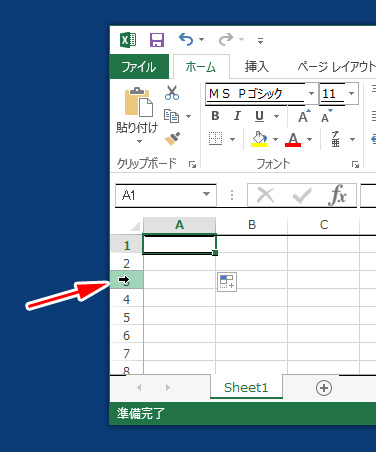
Task: Apply yellow fill color to cell
Action: [259, 139]
